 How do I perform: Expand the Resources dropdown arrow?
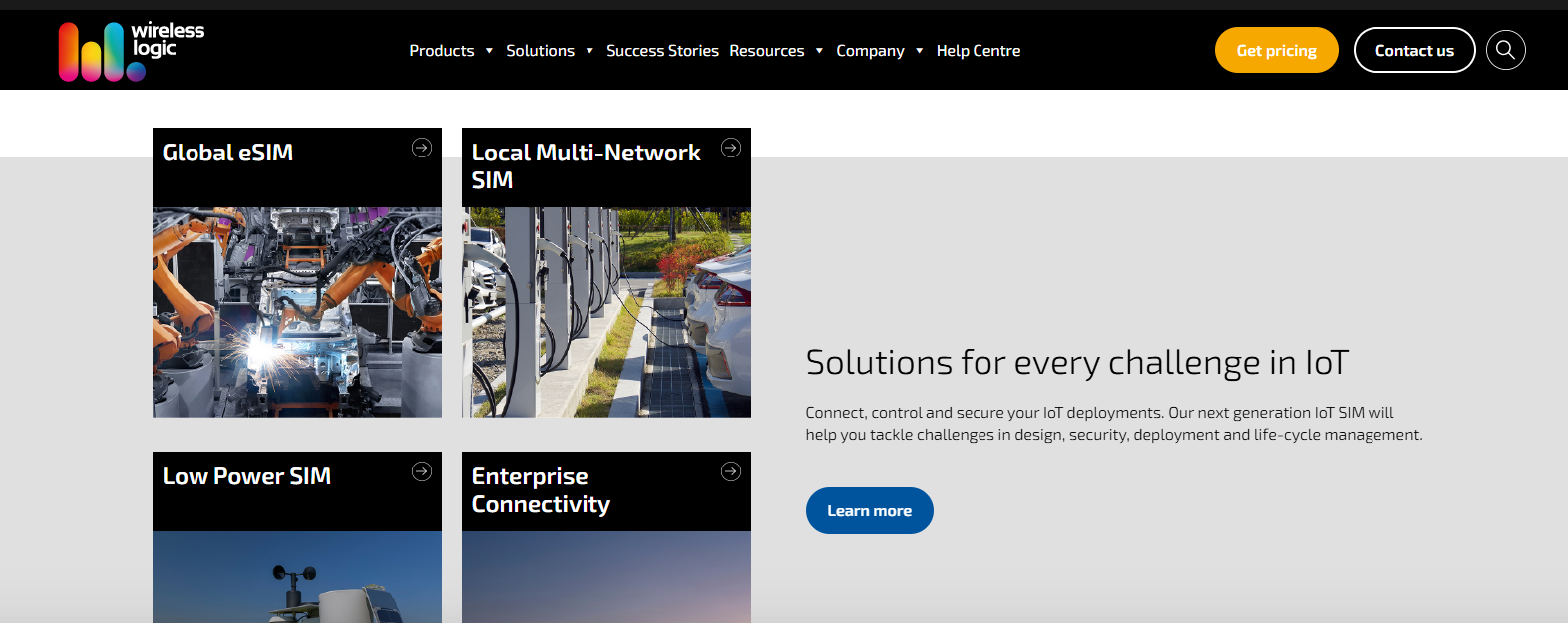(819, 51)
